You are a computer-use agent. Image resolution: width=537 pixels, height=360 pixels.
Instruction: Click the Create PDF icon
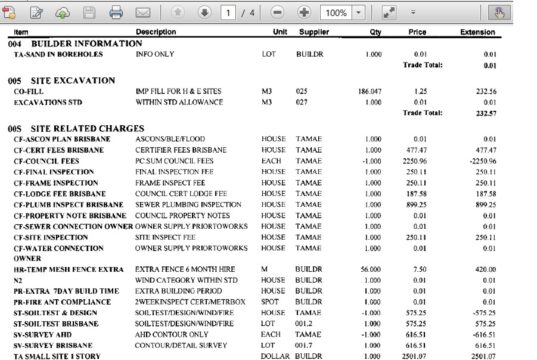point(9,12)
